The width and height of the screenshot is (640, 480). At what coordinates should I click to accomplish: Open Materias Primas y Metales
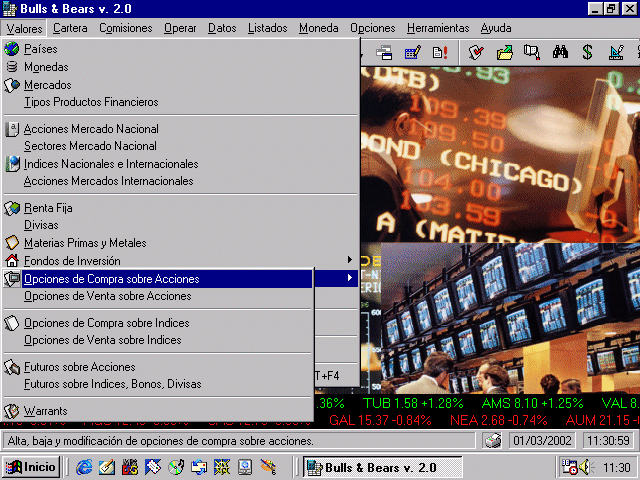pyautogui.click(x=181, y=243)
